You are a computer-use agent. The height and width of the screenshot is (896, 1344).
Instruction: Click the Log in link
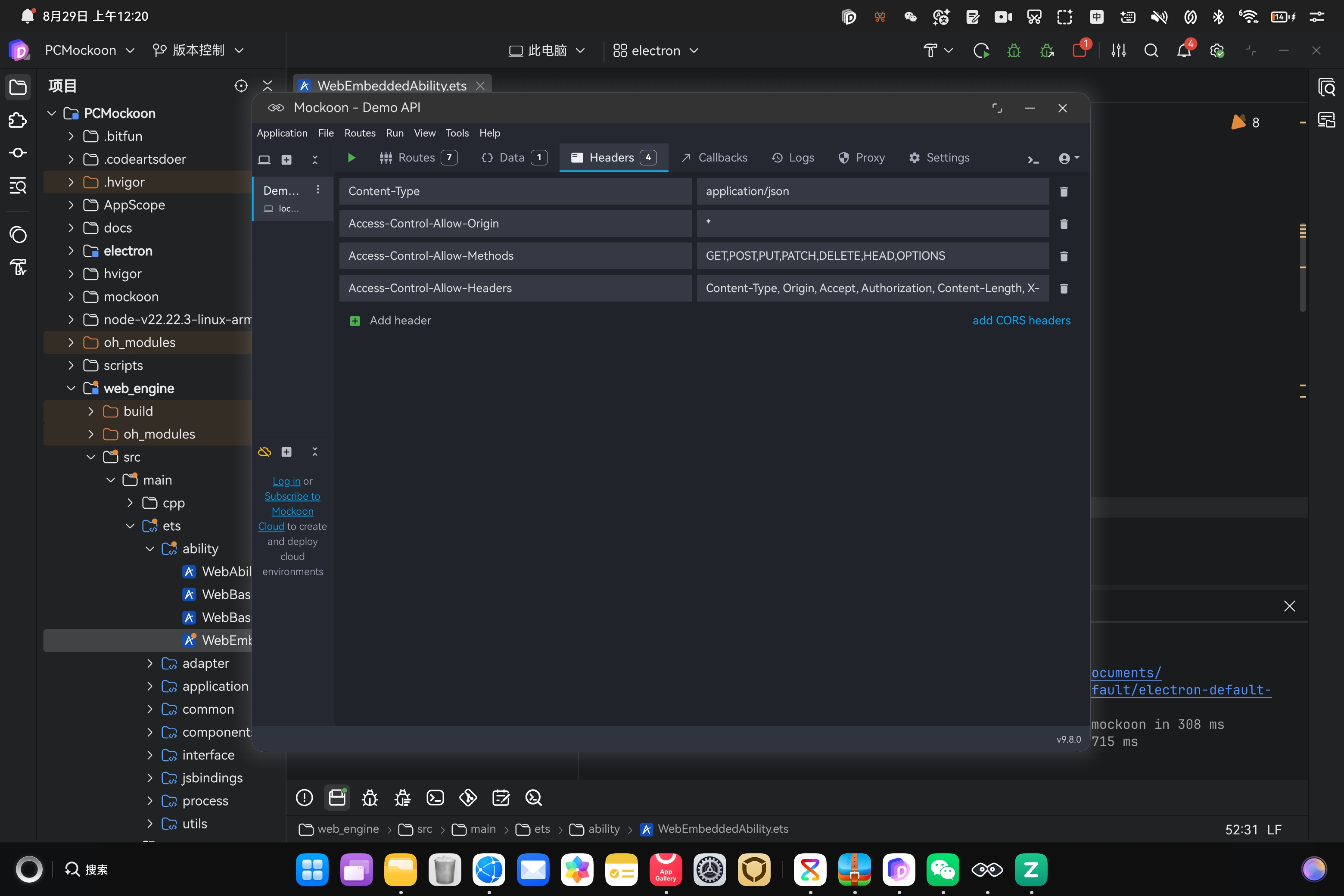coord(286,481)
